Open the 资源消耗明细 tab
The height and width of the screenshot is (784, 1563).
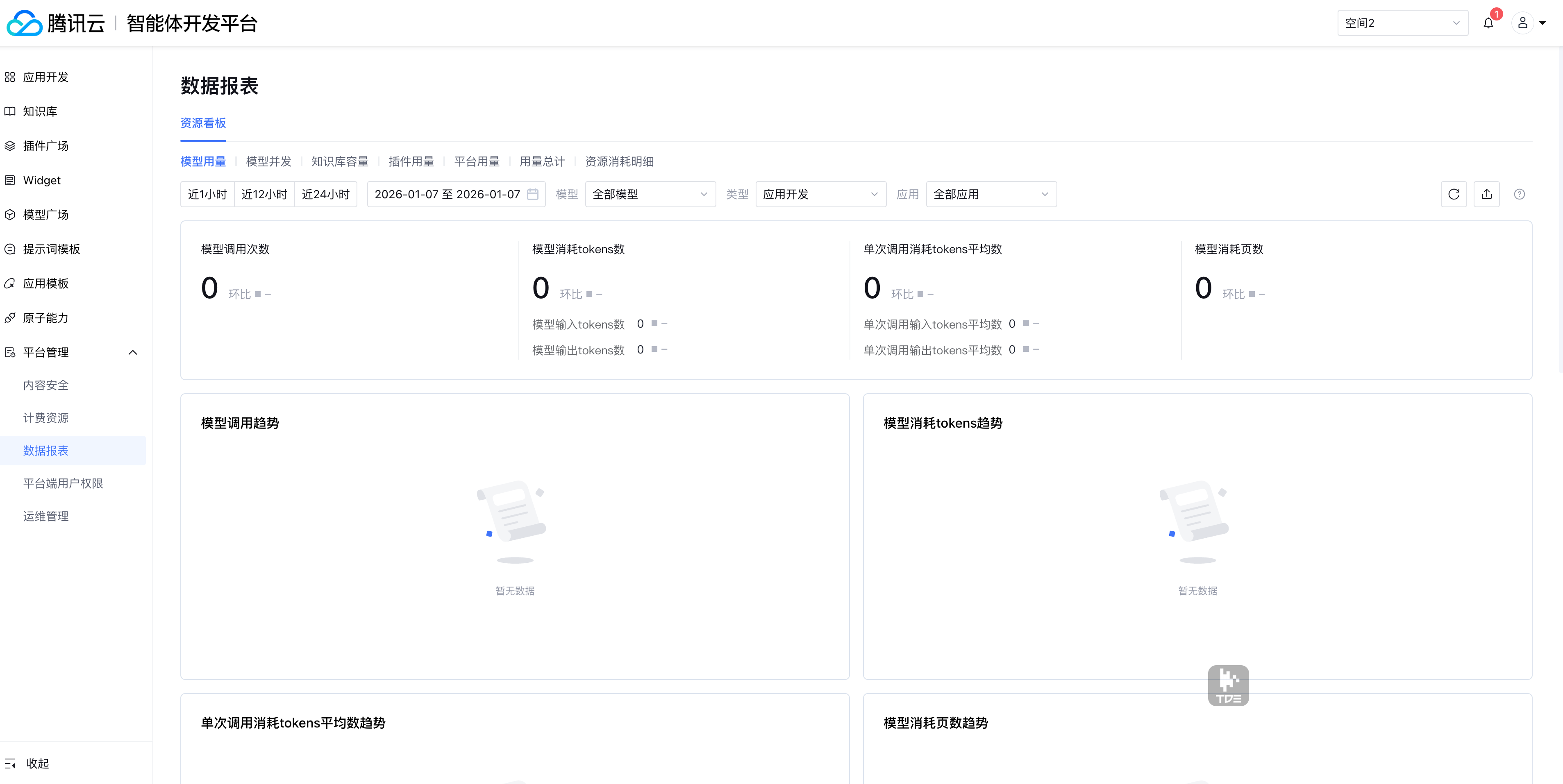point(620,161)
